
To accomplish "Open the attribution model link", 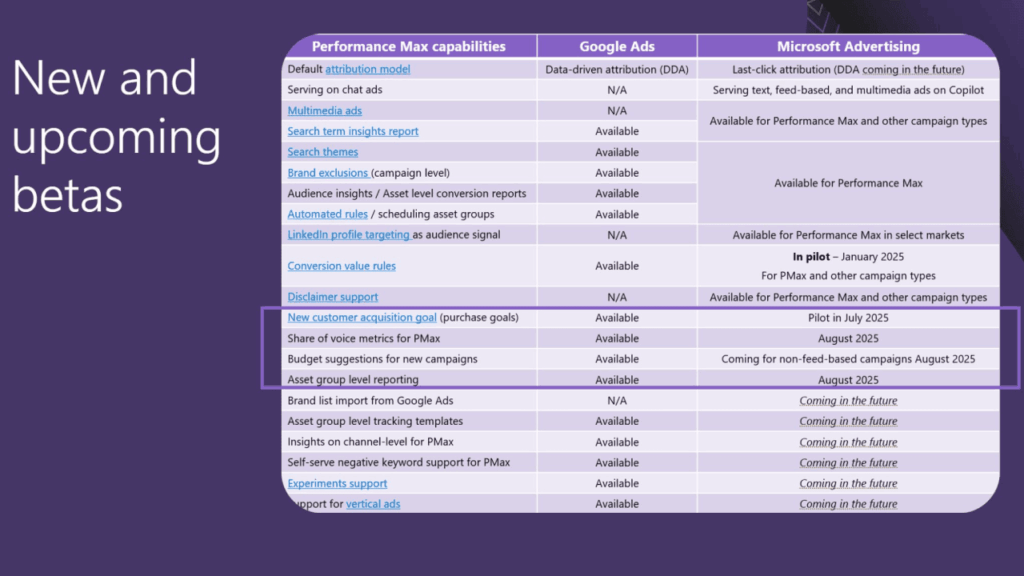I will pos(368,69).
